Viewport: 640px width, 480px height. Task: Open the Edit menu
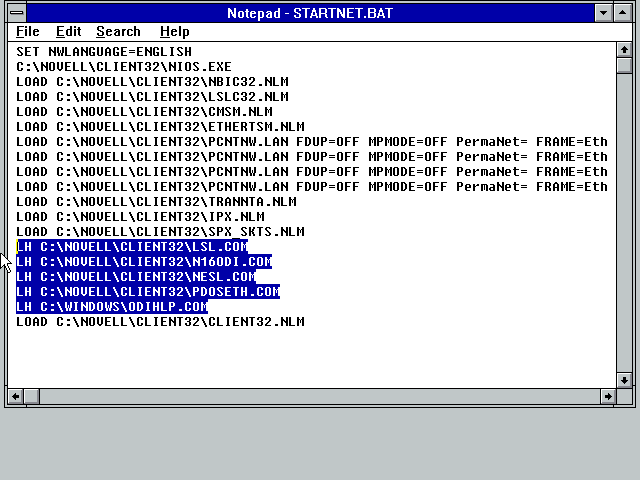[x=69, y=31]
